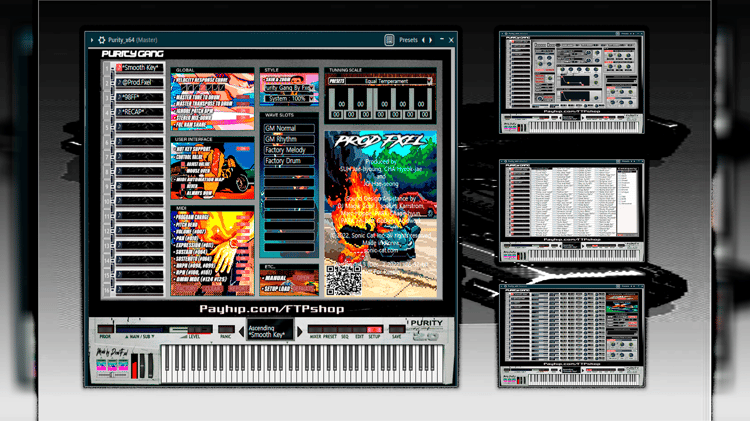
Task: Select channel slot 2 @Prod.Fxel
Action: click(139, 82)
